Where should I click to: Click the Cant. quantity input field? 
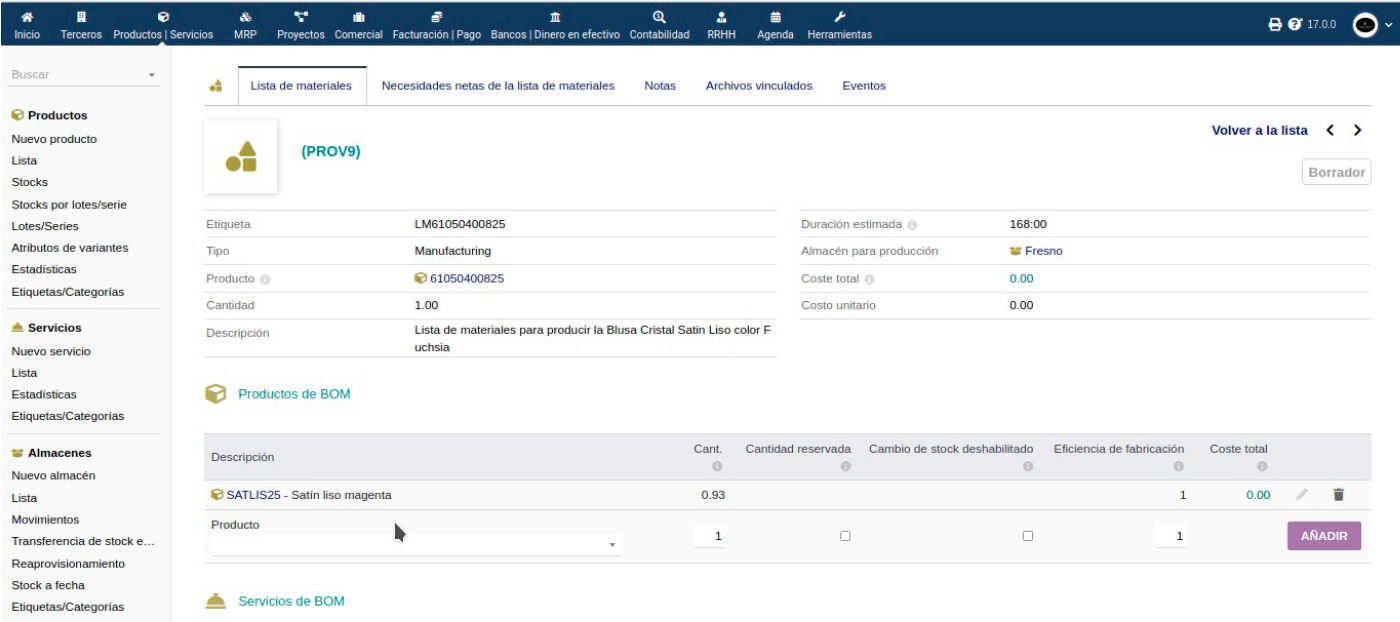pos(712,537)
